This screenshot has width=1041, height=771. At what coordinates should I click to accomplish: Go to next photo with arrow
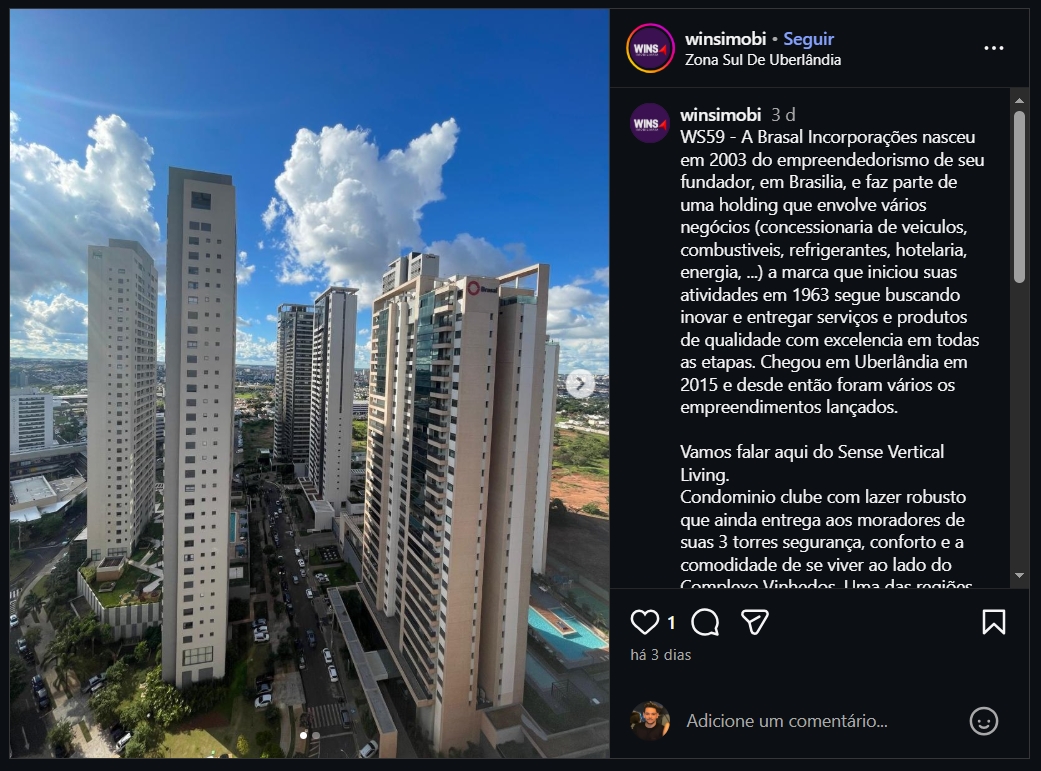click(x=580, y=384)
